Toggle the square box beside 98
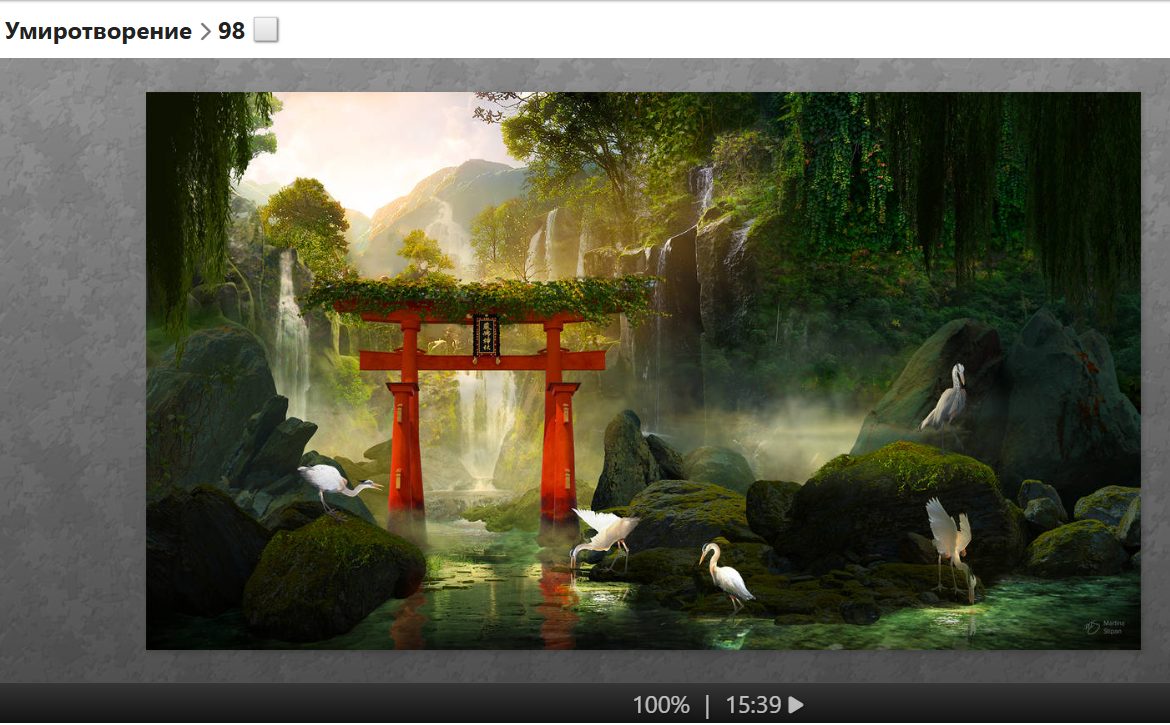The width and height of the screenshot is (1170, 725). coord(265,31)
